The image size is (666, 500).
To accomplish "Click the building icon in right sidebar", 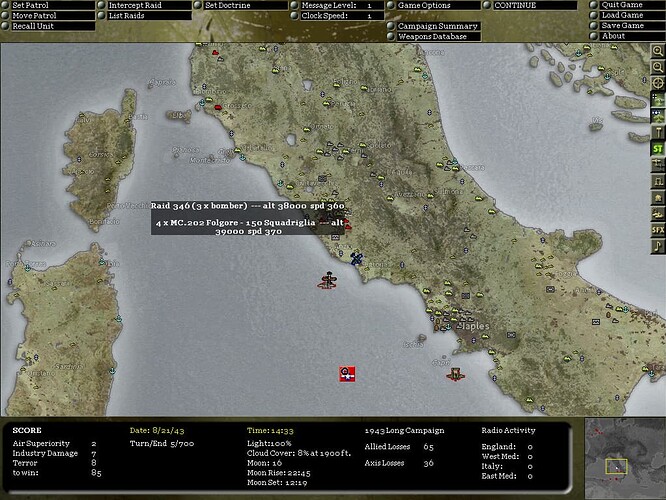I will click(658, 197).
